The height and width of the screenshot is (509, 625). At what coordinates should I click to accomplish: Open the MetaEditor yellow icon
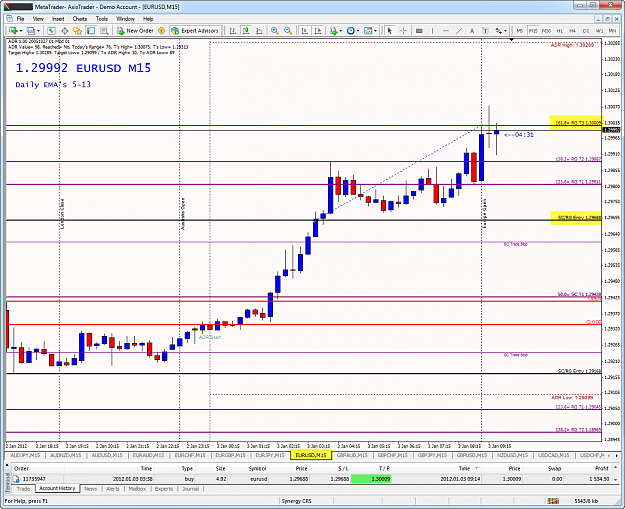pyautogui.click(x=161, y=31)
